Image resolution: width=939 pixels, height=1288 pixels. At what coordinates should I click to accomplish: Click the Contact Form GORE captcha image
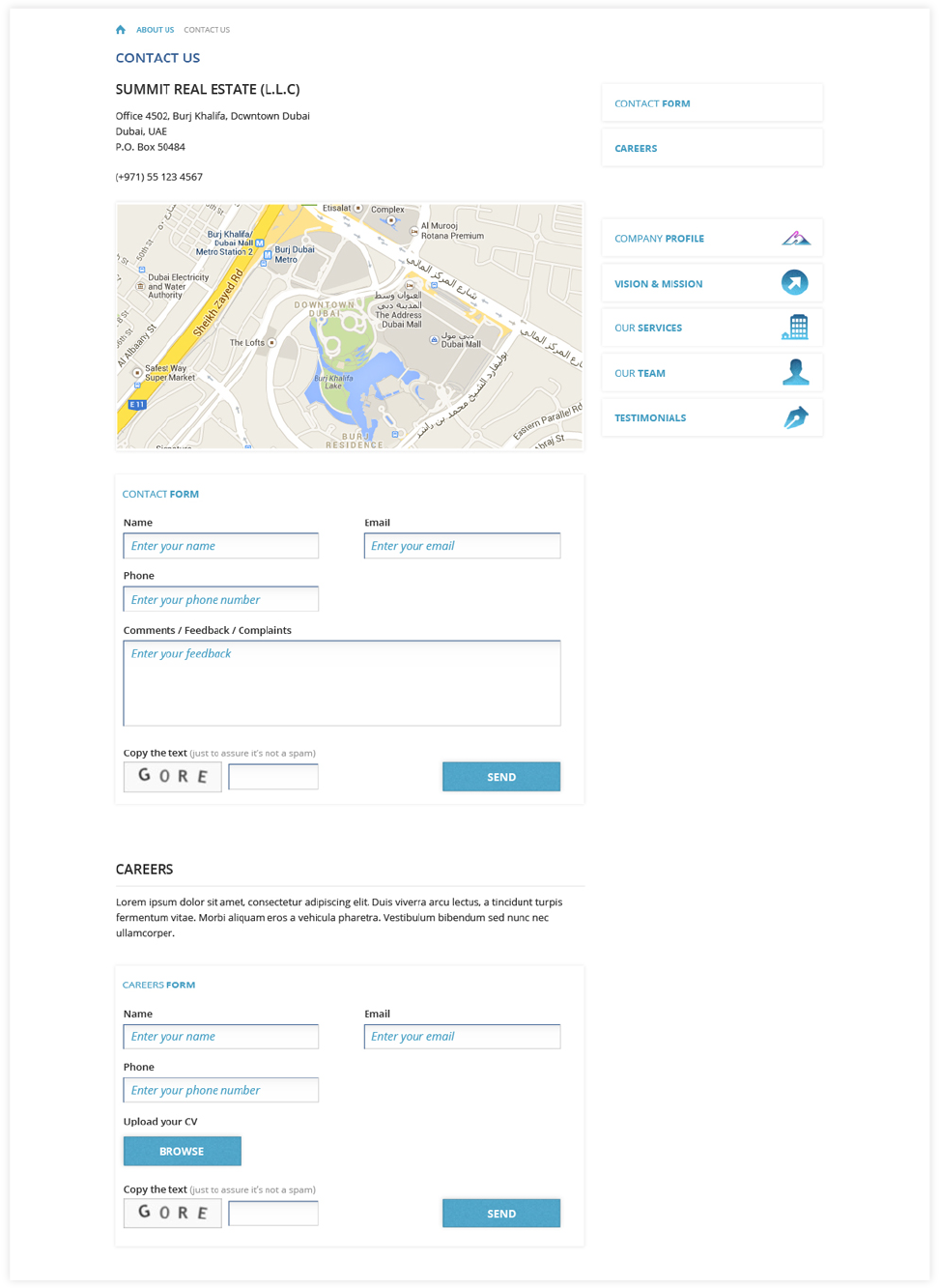point(173,776)
